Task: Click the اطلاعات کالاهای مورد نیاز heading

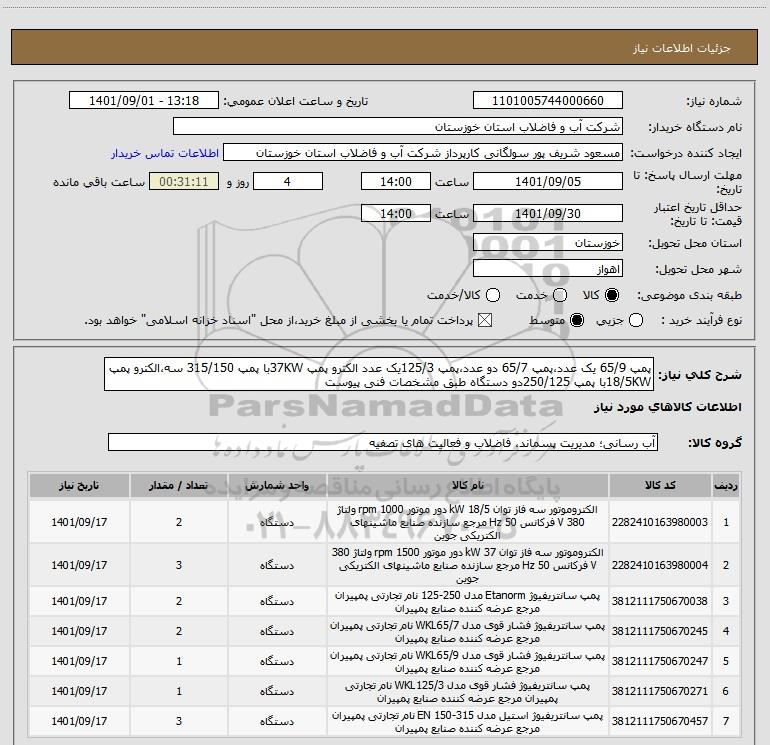Action: tap(668, 407)
